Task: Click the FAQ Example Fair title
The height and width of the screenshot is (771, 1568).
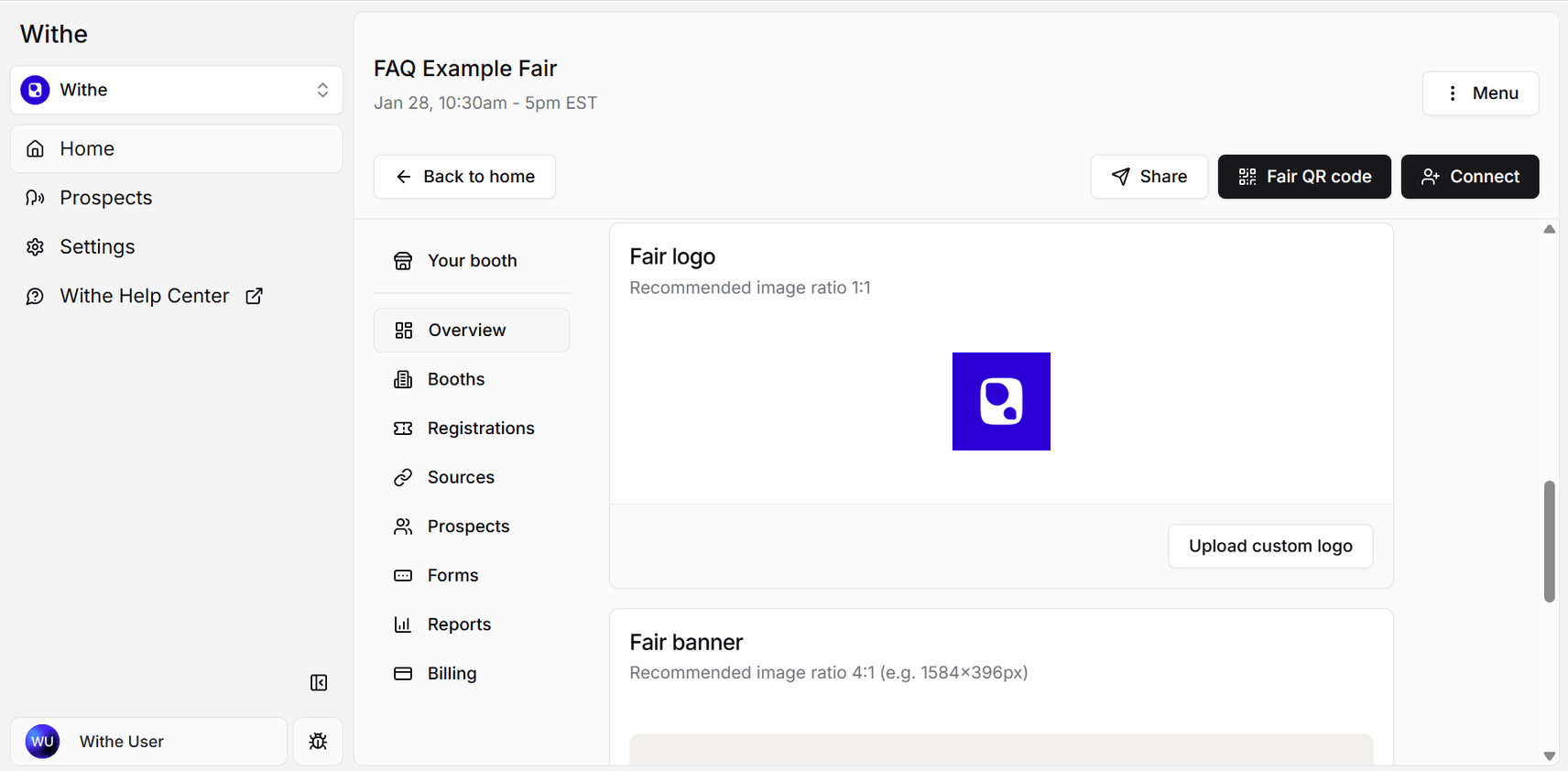Action: coord(465,69)
